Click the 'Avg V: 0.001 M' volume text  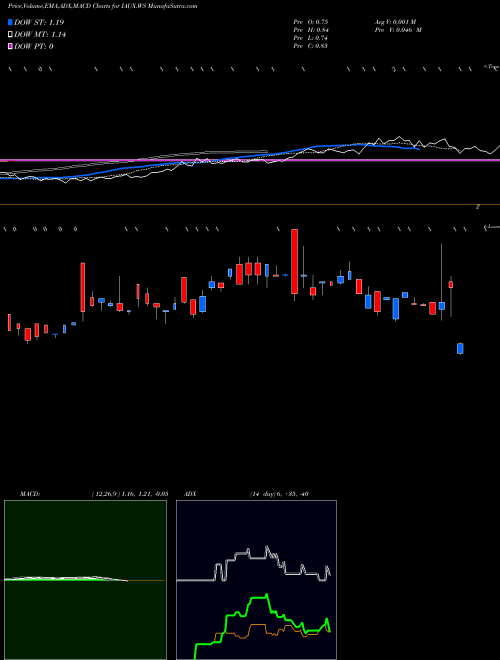click(x=395, y=22)
